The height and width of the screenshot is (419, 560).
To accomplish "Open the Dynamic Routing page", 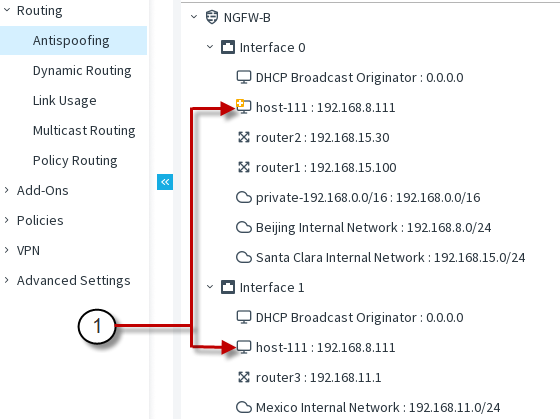I will click(x=82, y=71).
